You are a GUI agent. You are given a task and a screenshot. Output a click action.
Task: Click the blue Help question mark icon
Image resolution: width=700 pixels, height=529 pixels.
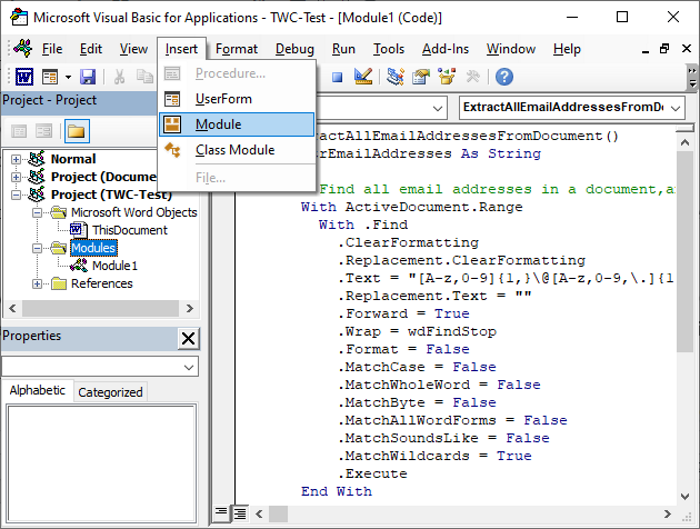(x=504, y=77)
